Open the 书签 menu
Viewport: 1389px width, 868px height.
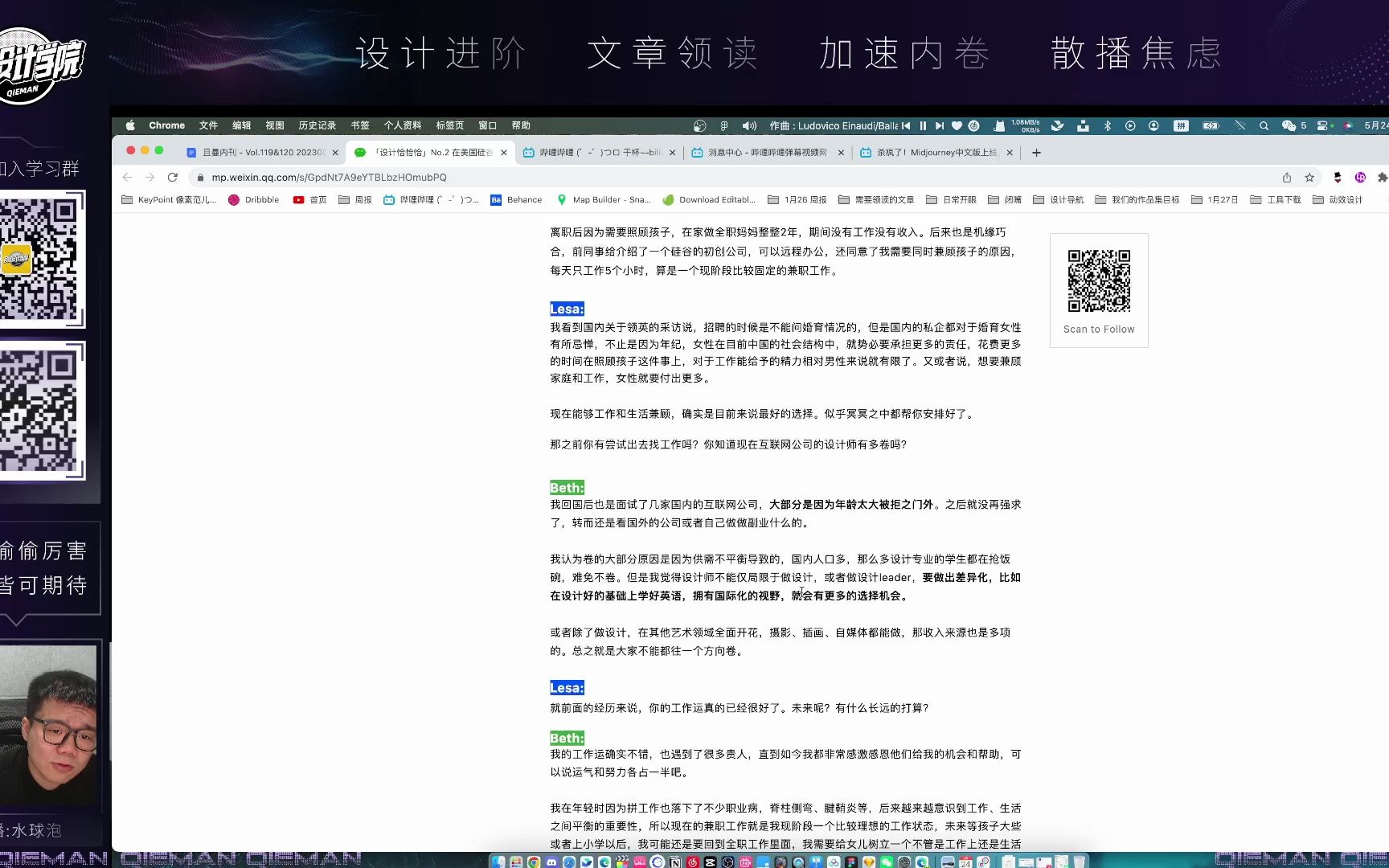click(360, 125)
